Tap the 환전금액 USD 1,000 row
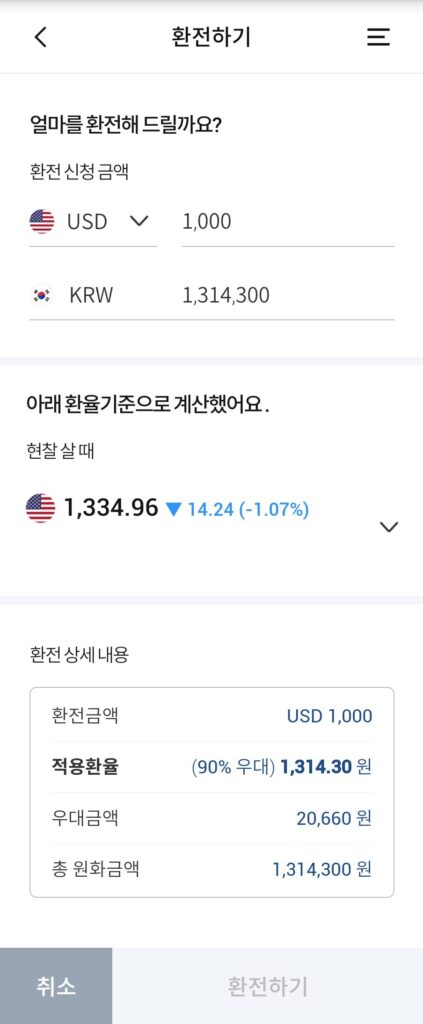The width and height of the screenshot is (423, 1024). coord(212,716)
